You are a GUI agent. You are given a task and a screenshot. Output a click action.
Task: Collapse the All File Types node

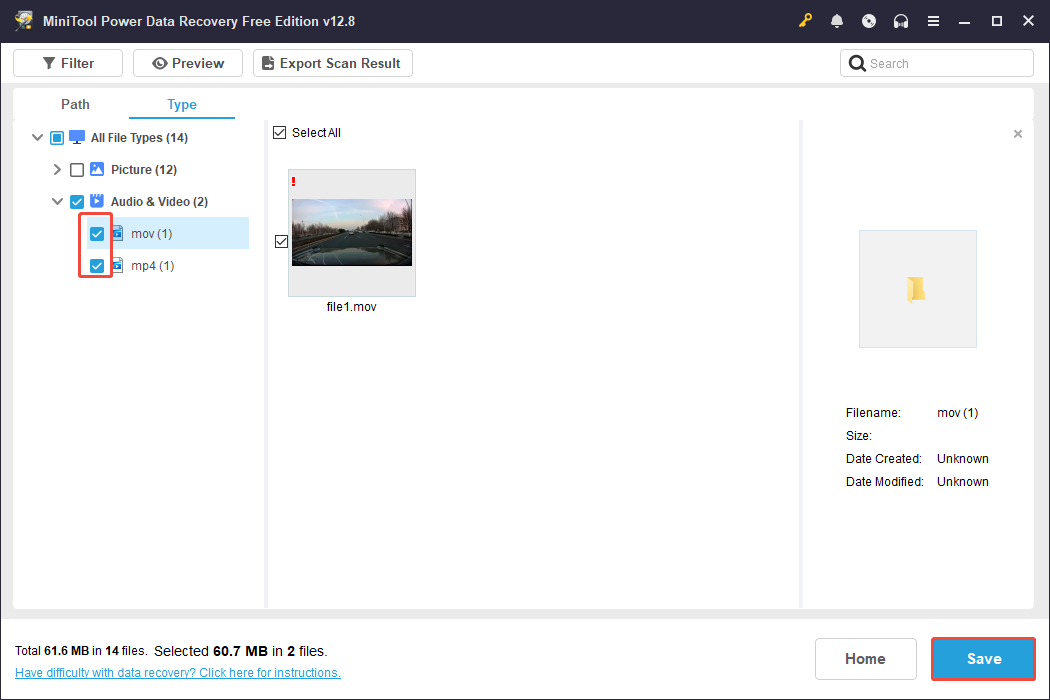(37, 137)
